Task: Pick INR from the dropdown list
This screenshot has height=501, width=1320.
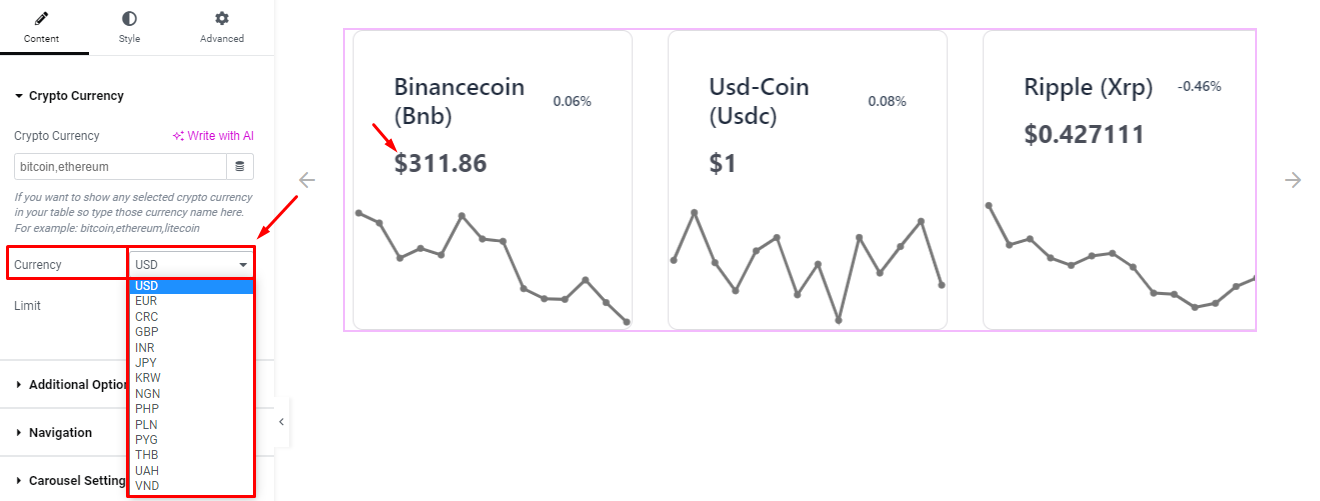Action: coord(145,347)
